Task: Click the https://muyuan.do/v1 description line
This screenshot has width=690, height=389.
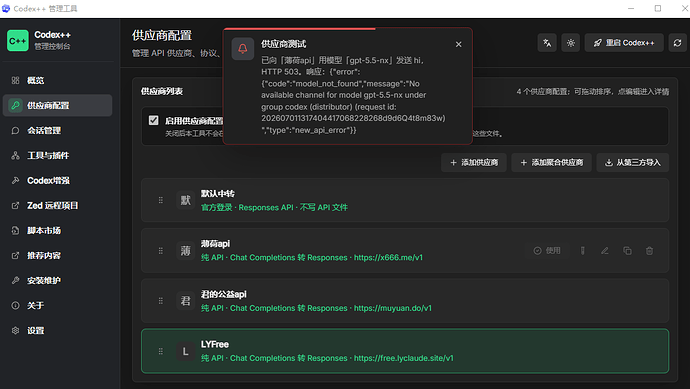Action: point(316,308)
